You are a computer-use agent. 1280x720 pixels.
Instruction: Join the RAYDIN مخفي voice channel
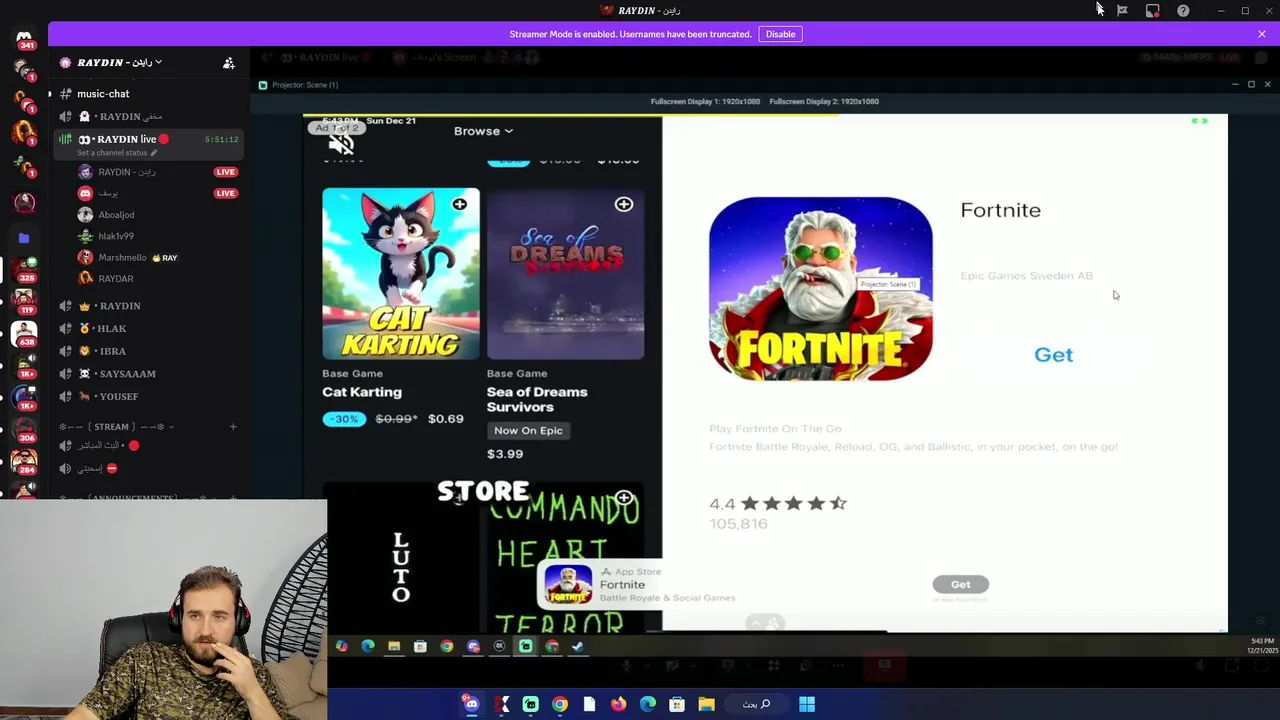pyautogui.click(x=130, y=116)
